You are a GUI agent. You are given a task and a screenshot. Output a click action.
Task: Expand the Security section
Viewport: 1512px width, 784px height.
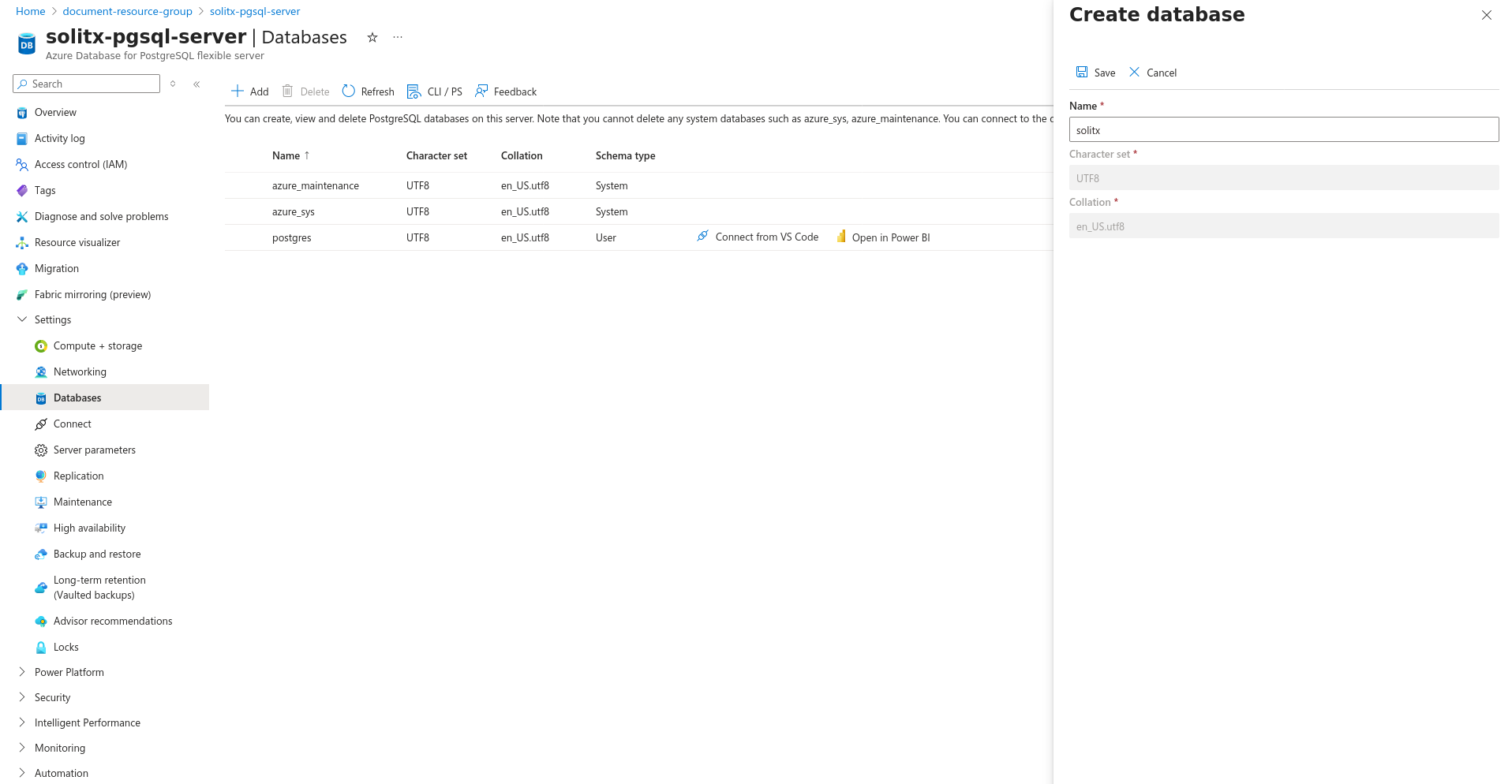tap(22, 697)
